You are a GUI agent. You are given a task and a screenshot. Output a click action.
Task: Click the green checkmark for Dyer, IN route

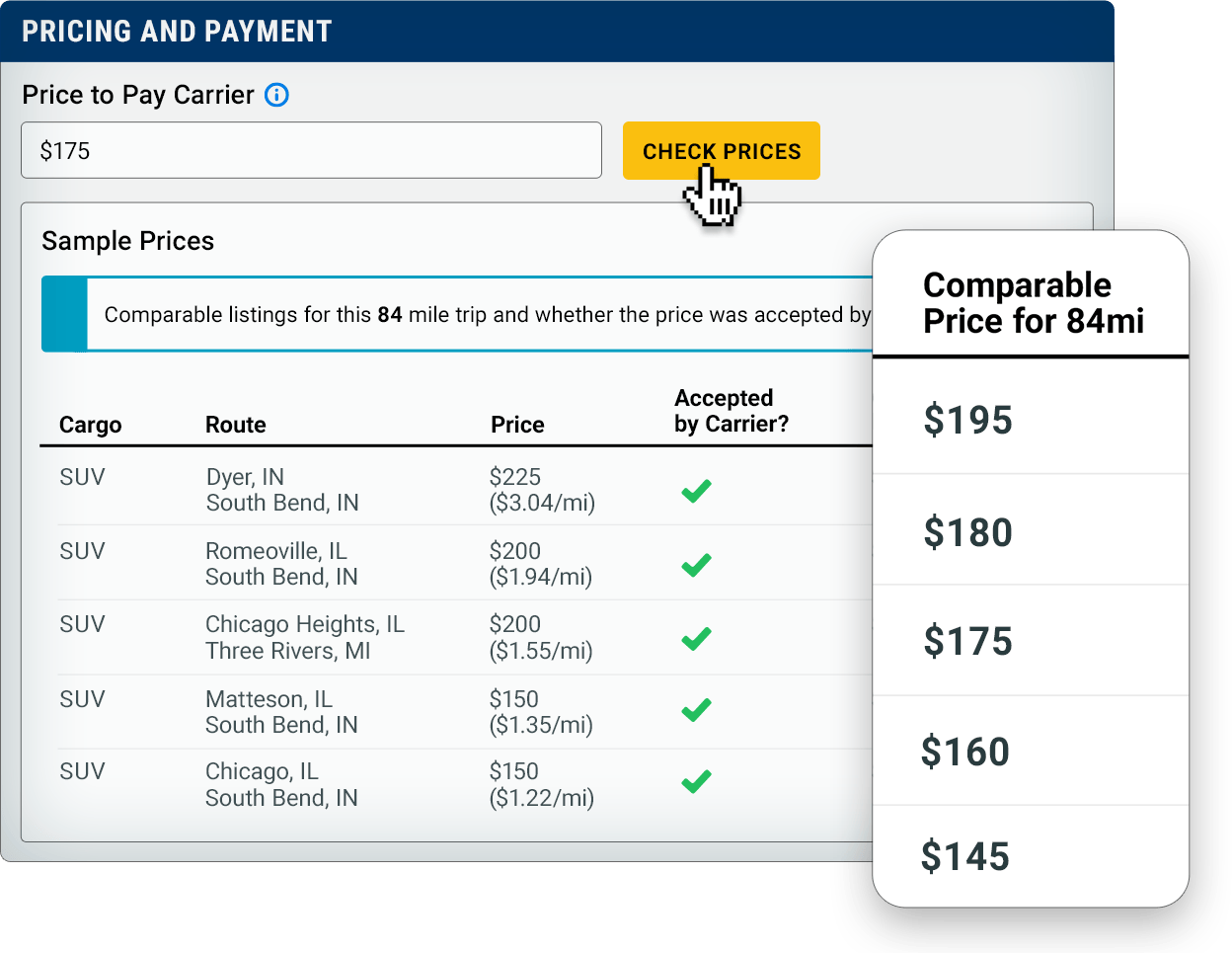(x=696, y=491)
